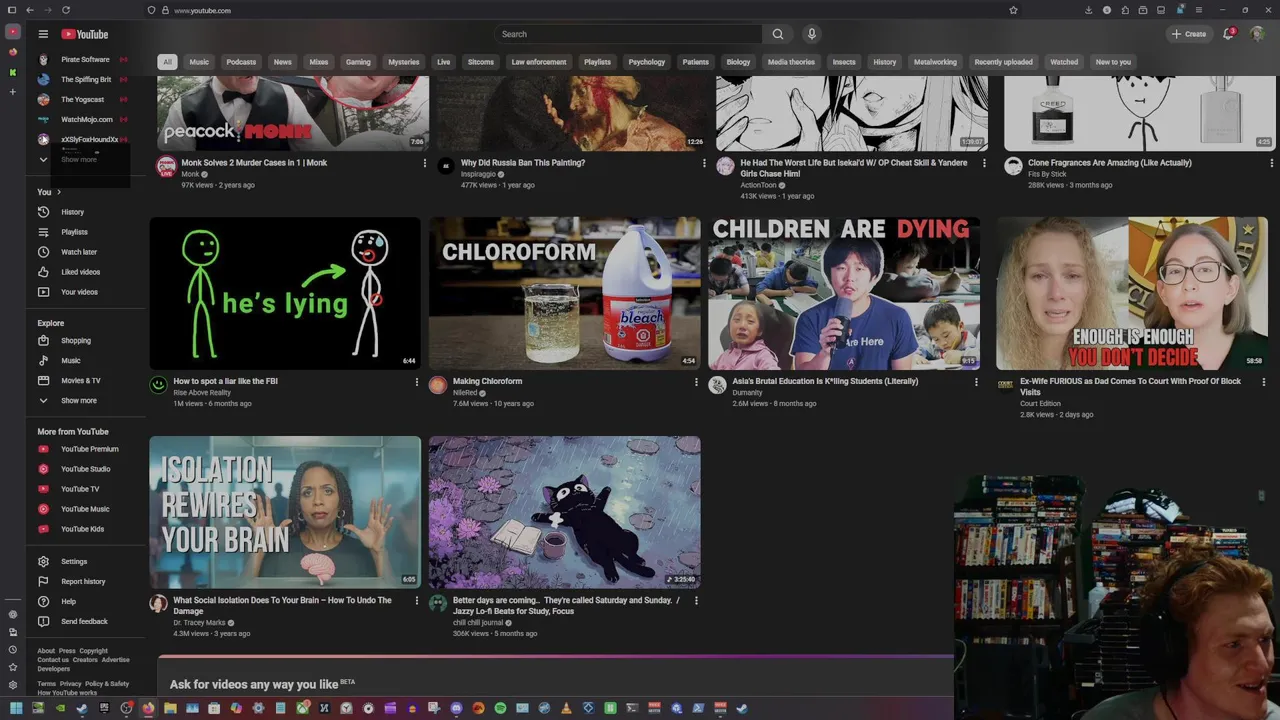Viewport: 1280px width, 720px height.
Task: Open options for How to spot a liar video
Action: tap(417, 382)
